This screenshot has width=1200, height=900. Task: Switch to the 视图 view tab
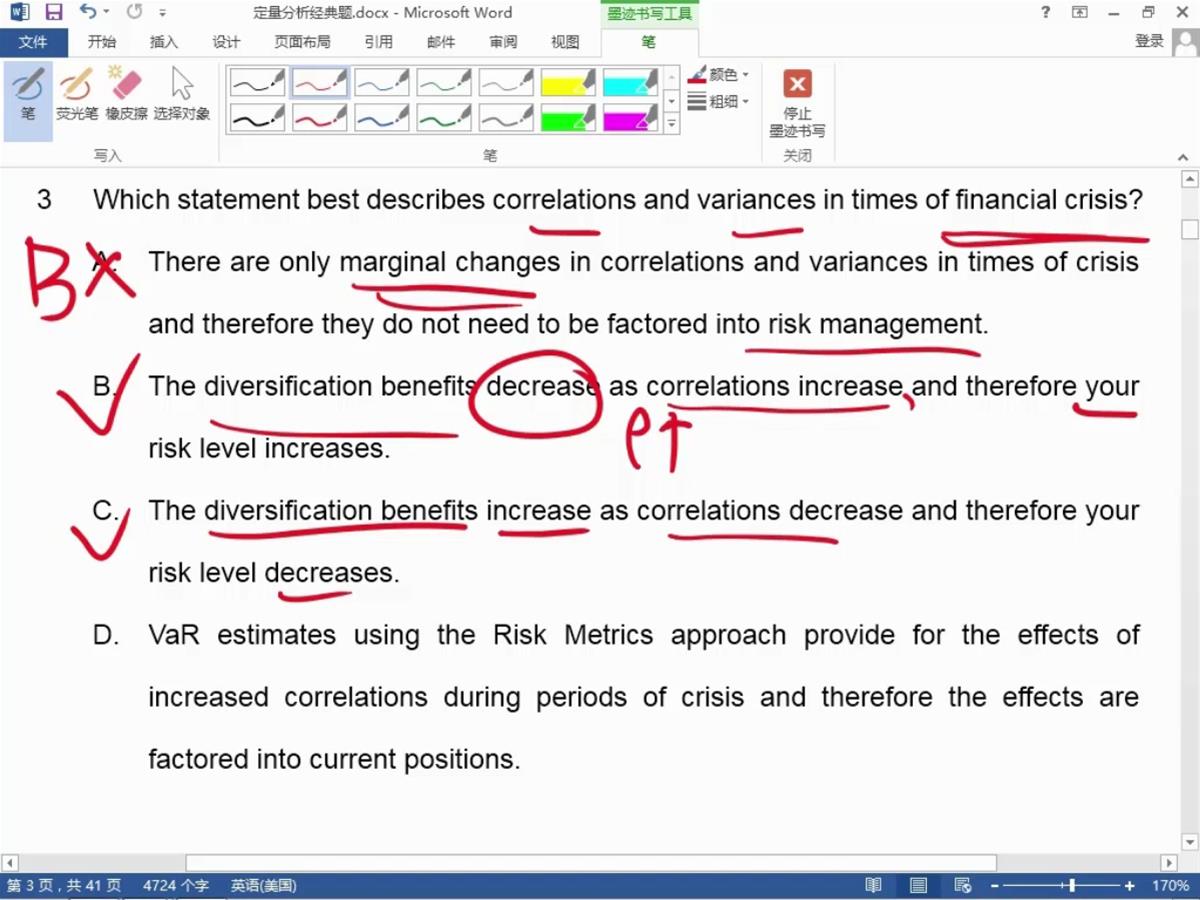(x=565, y=42)
